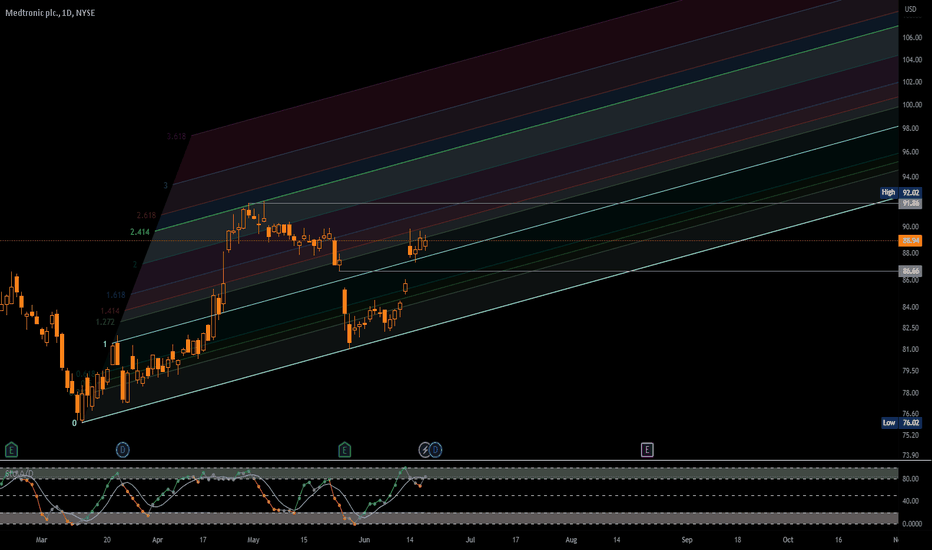Click the 100.00 price axis label
Screen dimensions: 932x550
pyautogui.click(x=912, y=105)
